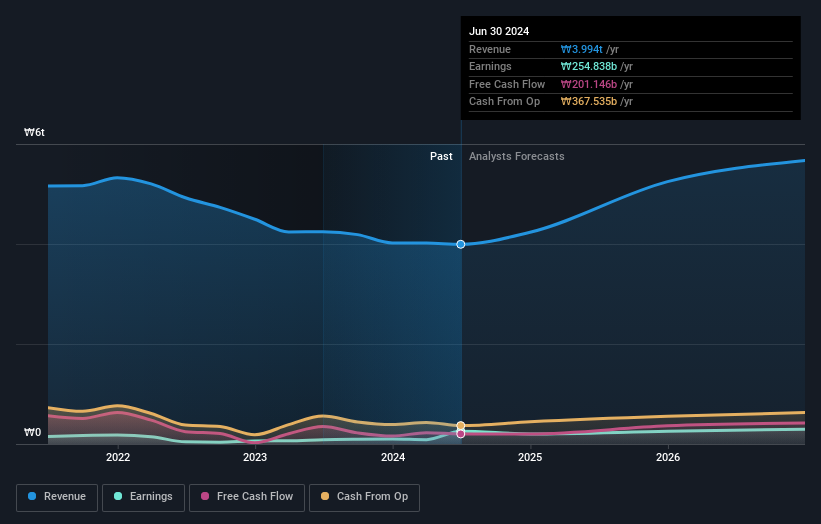Click the Analysts Forecasts label

pyautogui.click(x=516, y=157)
